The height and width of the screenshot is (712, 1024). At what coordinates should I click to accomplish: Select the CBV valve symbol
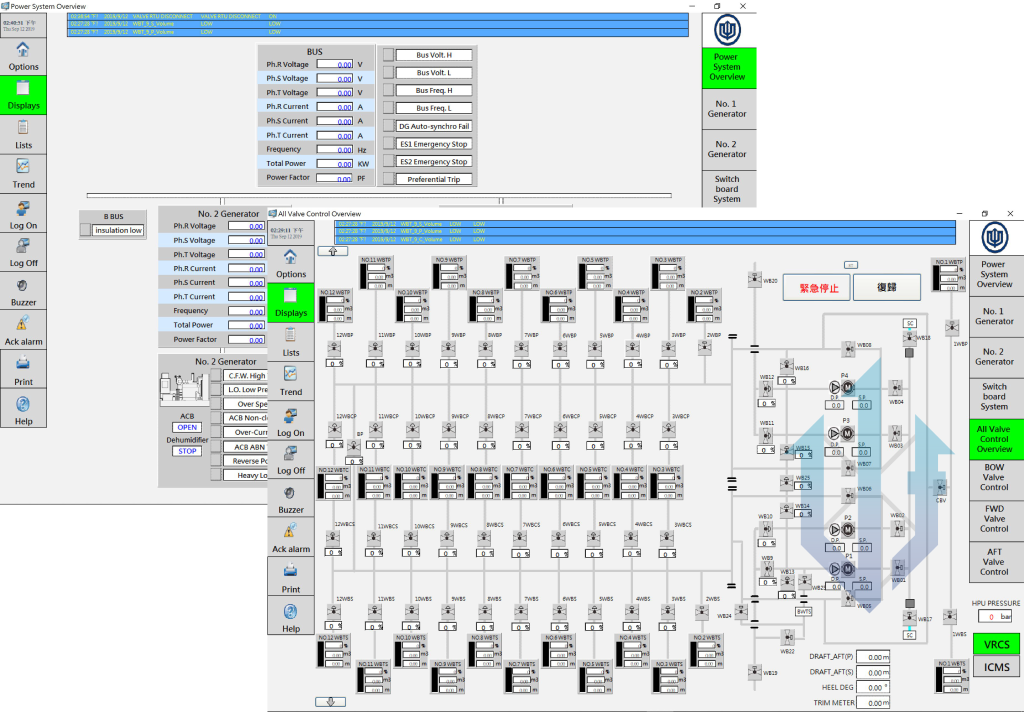[941, 486]
